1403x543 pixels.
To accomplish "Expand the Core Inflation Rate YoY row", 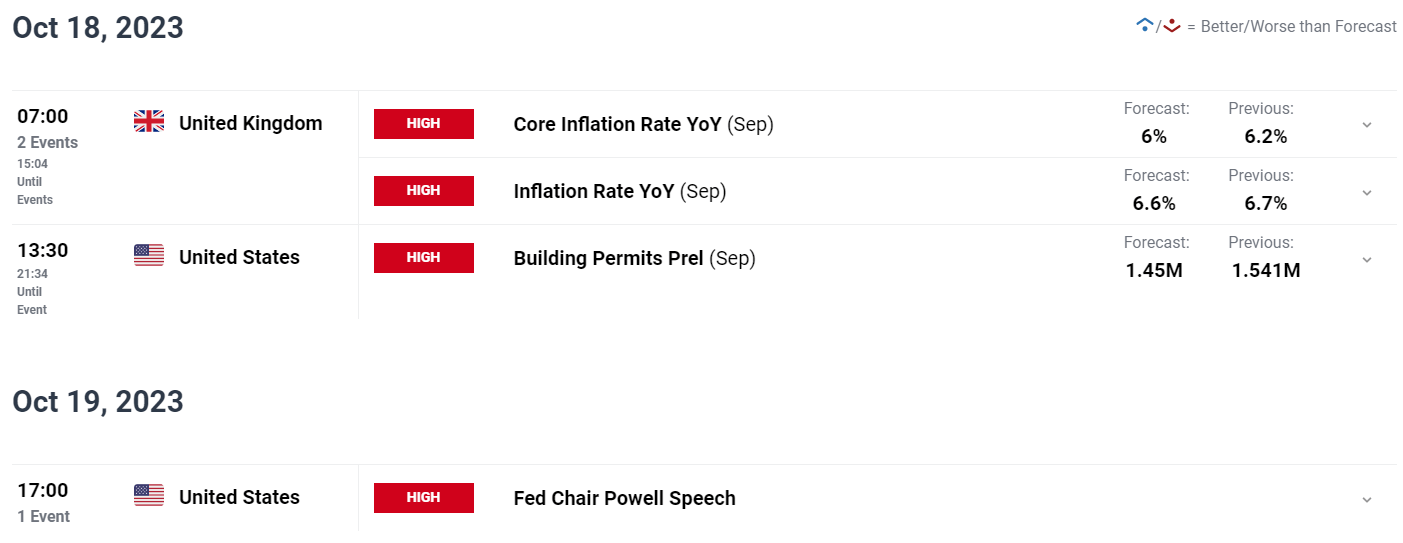I will click(x=1367, y=125).
